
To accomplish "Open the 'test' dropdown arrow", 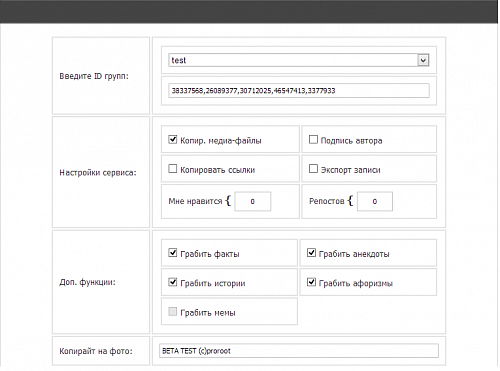I will click(x=423, y=60).
